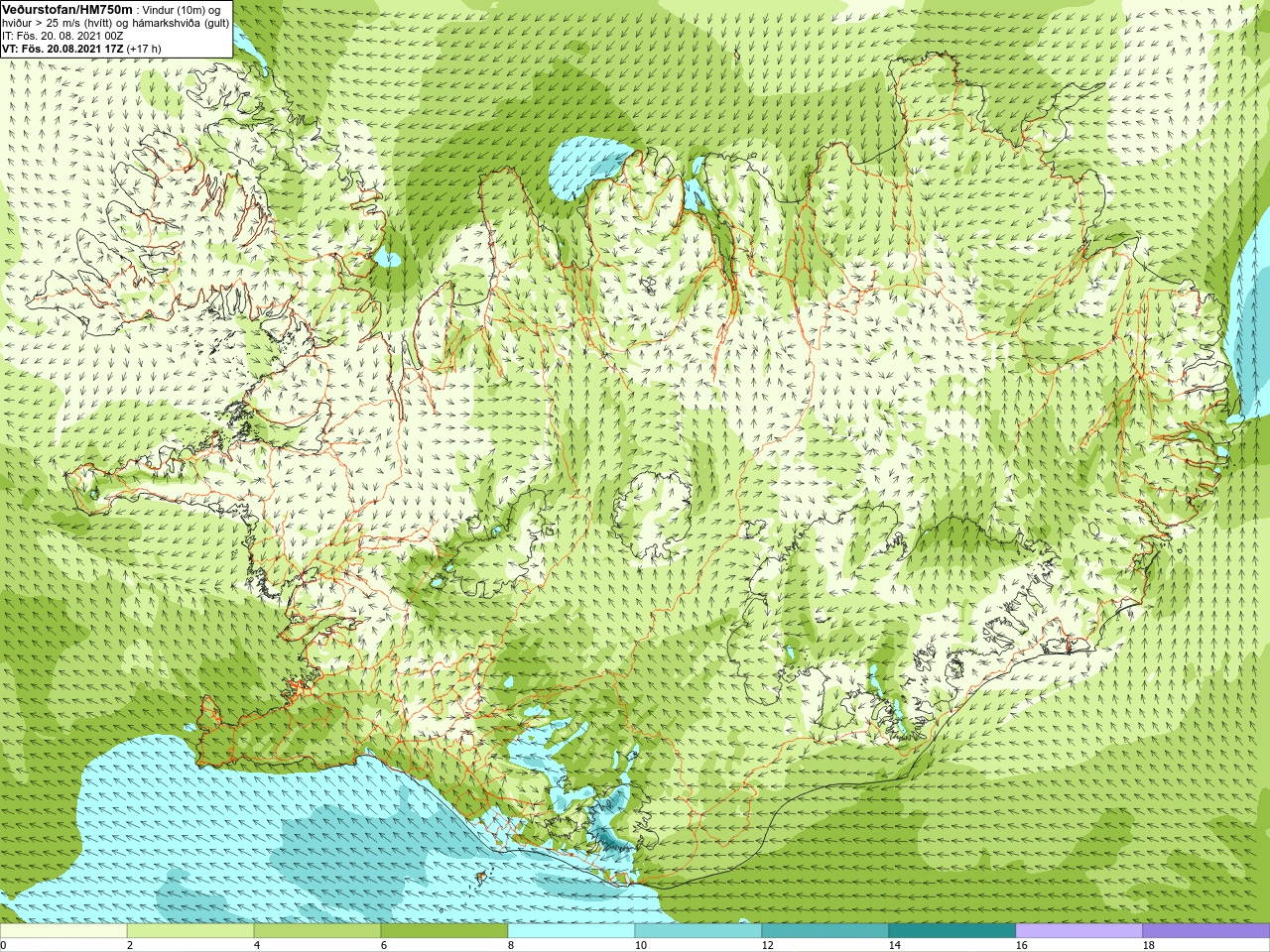The width and height of the screenshot is (1270, 952).
Task: Click the dark green 6–8 m/s legend swatch
Action: point(444,931)
